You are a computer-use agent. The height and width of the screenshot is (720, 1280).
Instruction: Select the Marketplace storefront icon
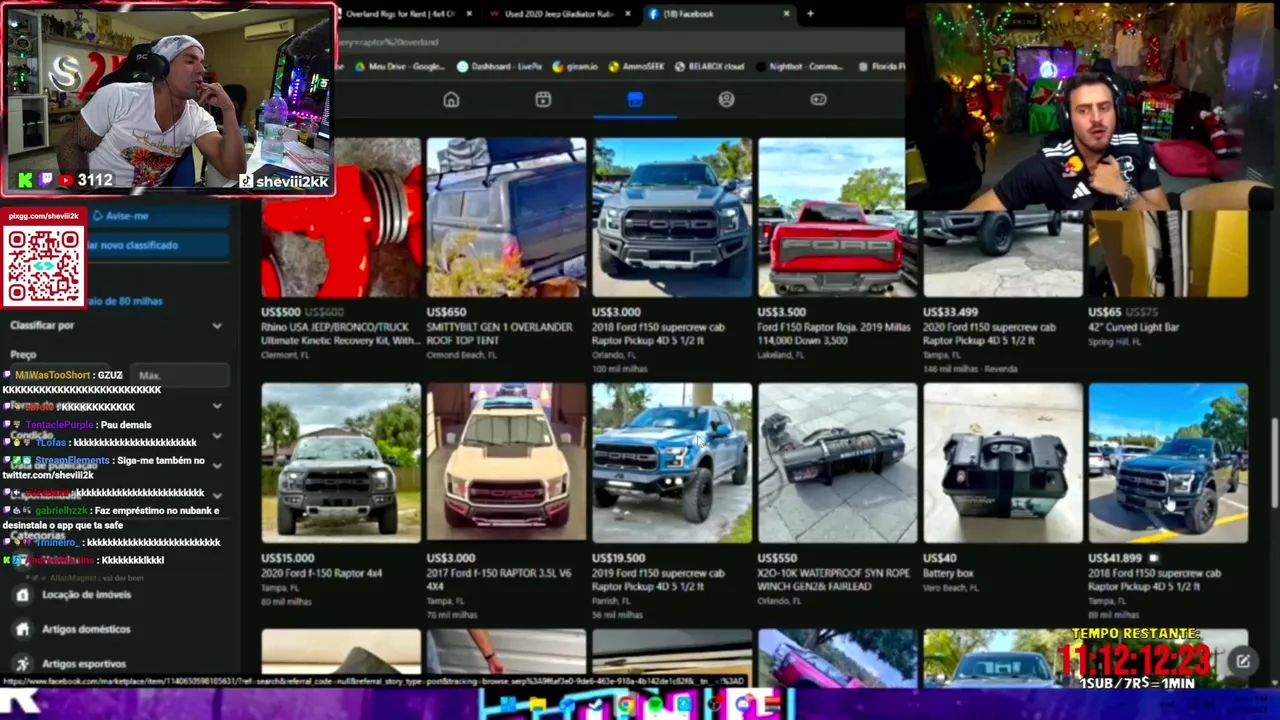tap(635, 99)
